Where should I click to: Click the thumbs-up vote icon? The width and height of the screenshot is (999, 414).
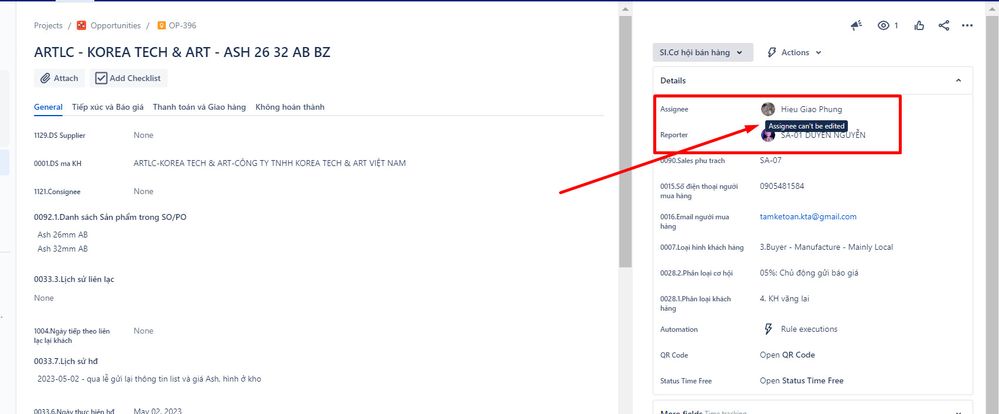tap(918, 25)
